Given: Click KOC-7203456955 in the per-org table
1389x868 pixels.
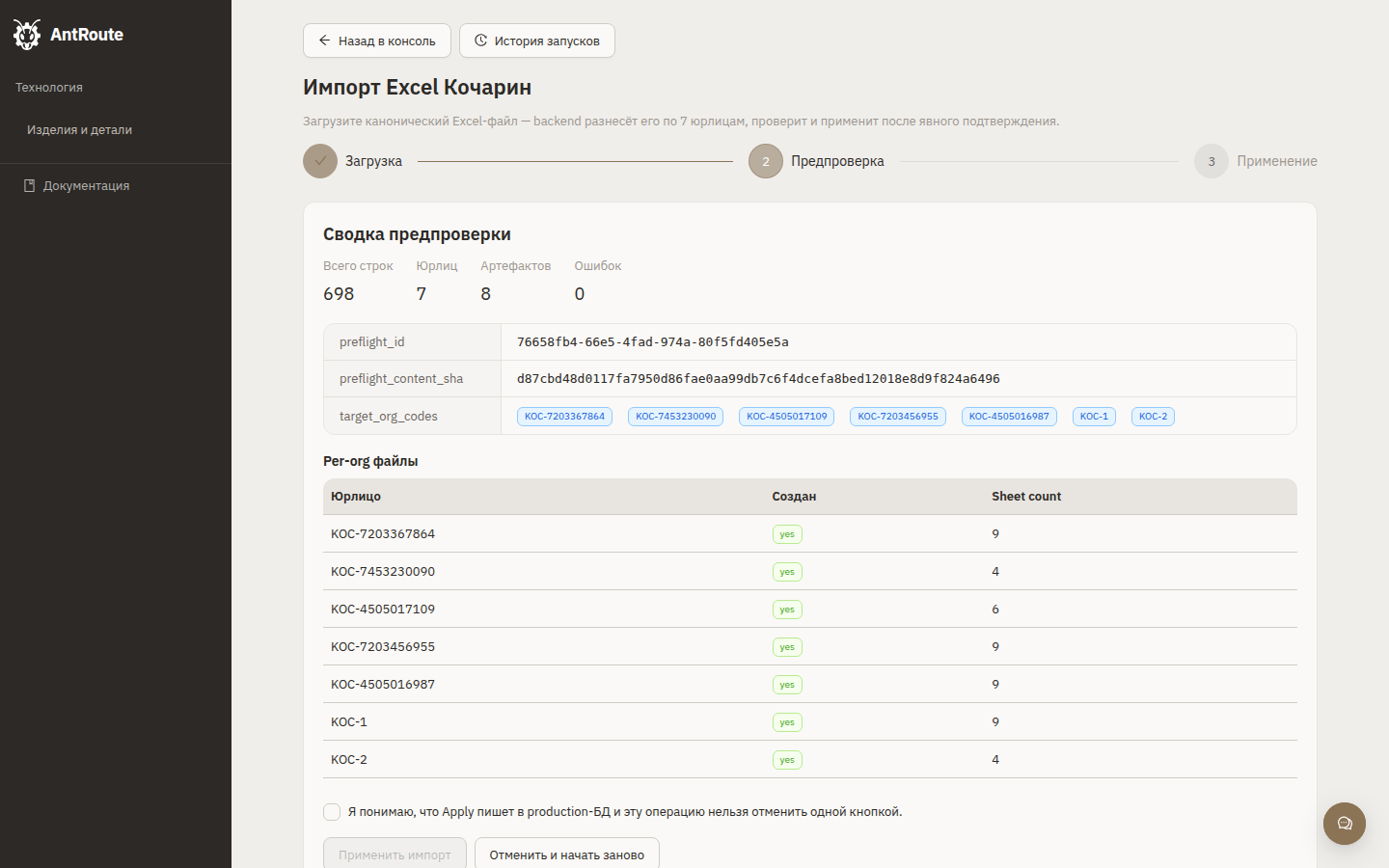Looking at the screenshot, I should 383,647.
